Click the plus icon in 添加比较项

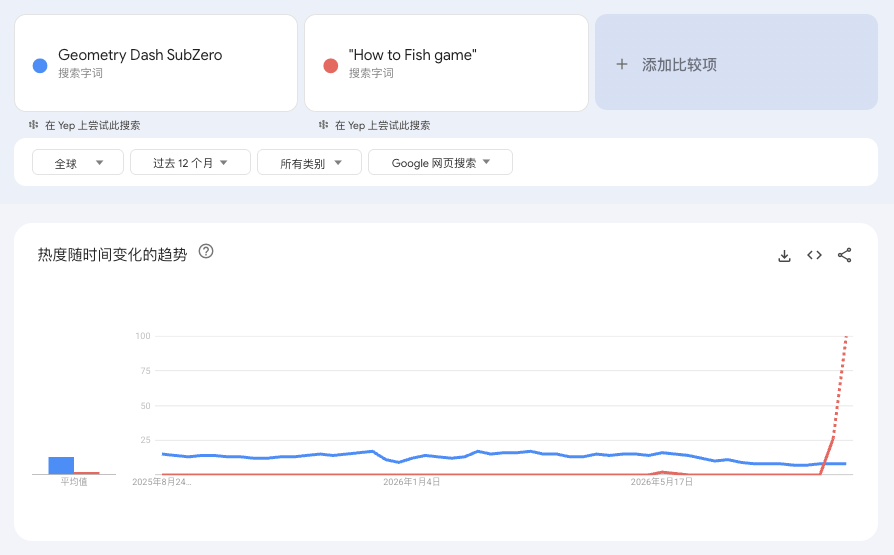click(x=622, y=64)
